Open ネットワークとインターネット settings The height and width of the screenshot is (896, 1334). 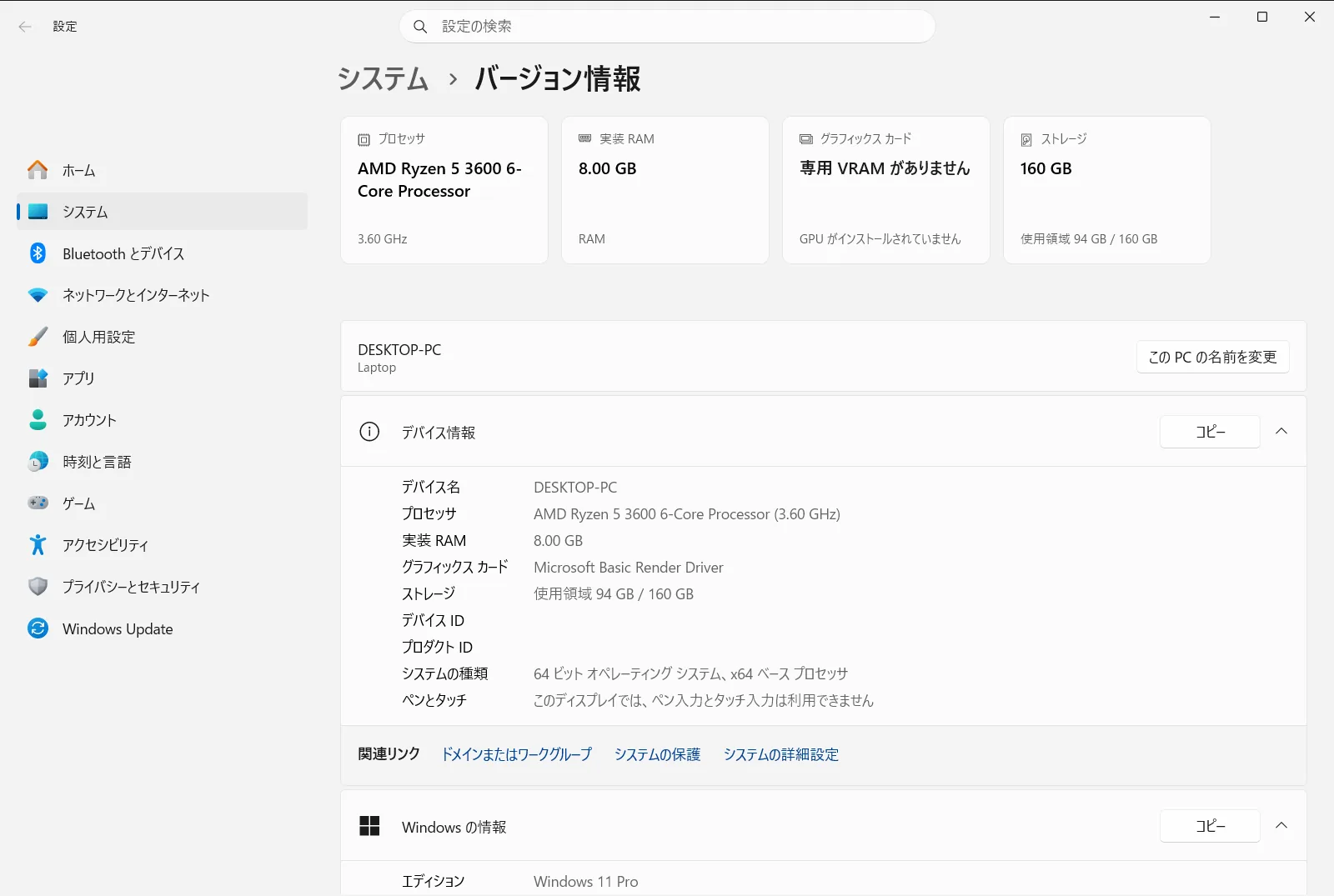[162, 295]
